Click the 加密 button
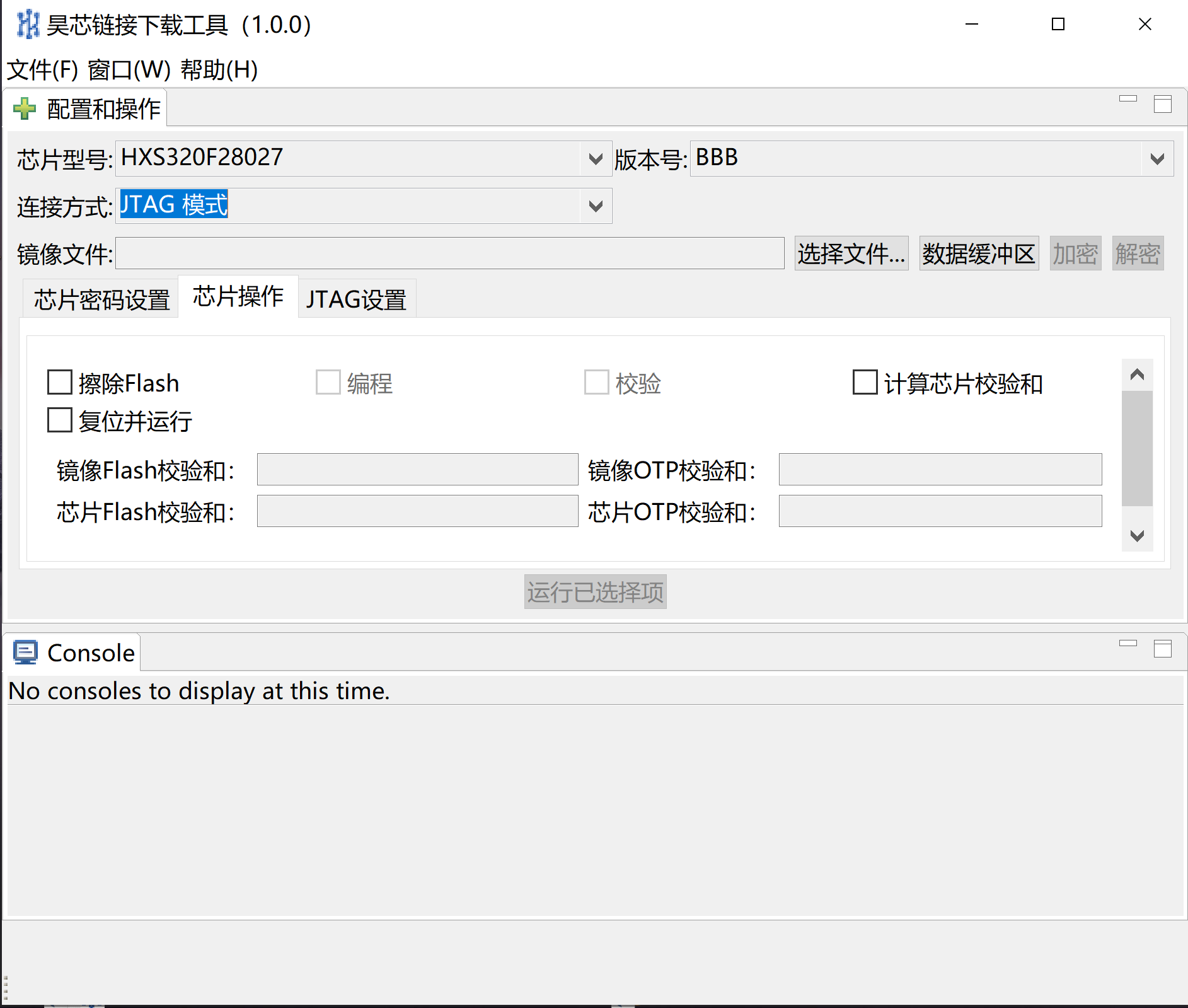Image resolution: width=1188 pixels, height=1008 pixels. pos(1075,253)
